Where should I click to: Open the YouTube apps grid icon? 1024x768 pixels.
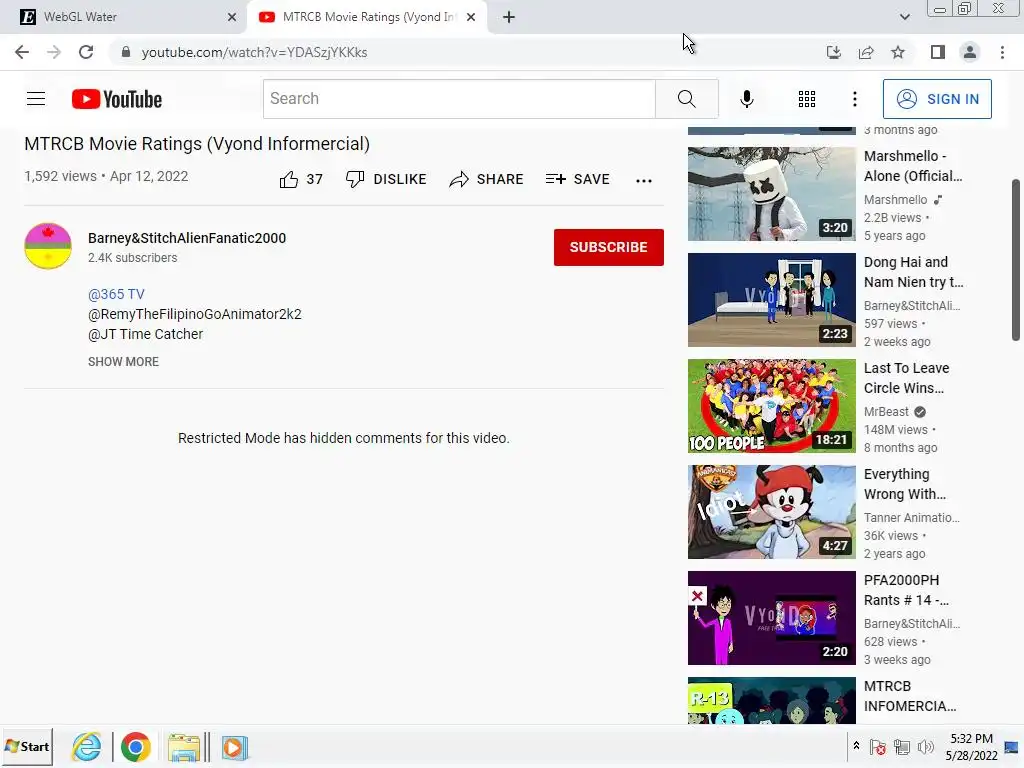point(807,99)
